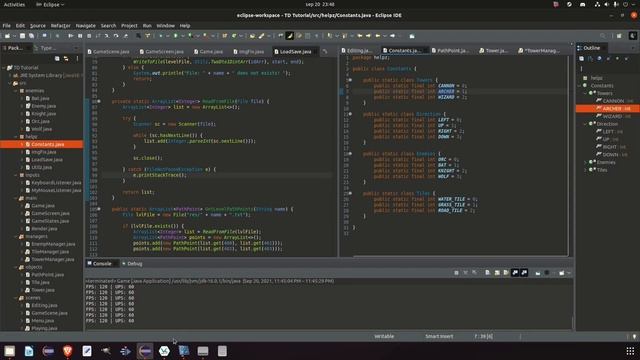Open Brave browser from the dock
Viewport: 640px width, 360px height.
click(x=68, y=351)
